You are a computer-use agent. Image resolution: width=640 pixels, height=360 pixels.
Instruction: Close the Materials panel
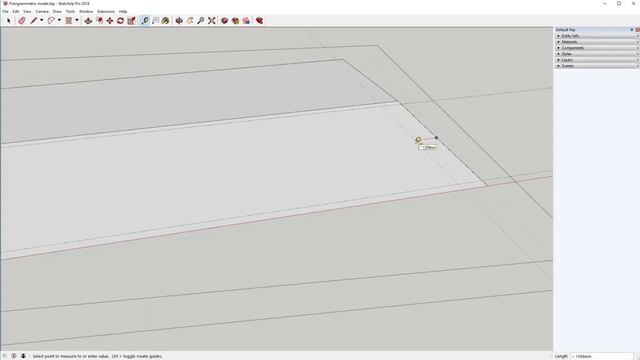tap(637, 42)
